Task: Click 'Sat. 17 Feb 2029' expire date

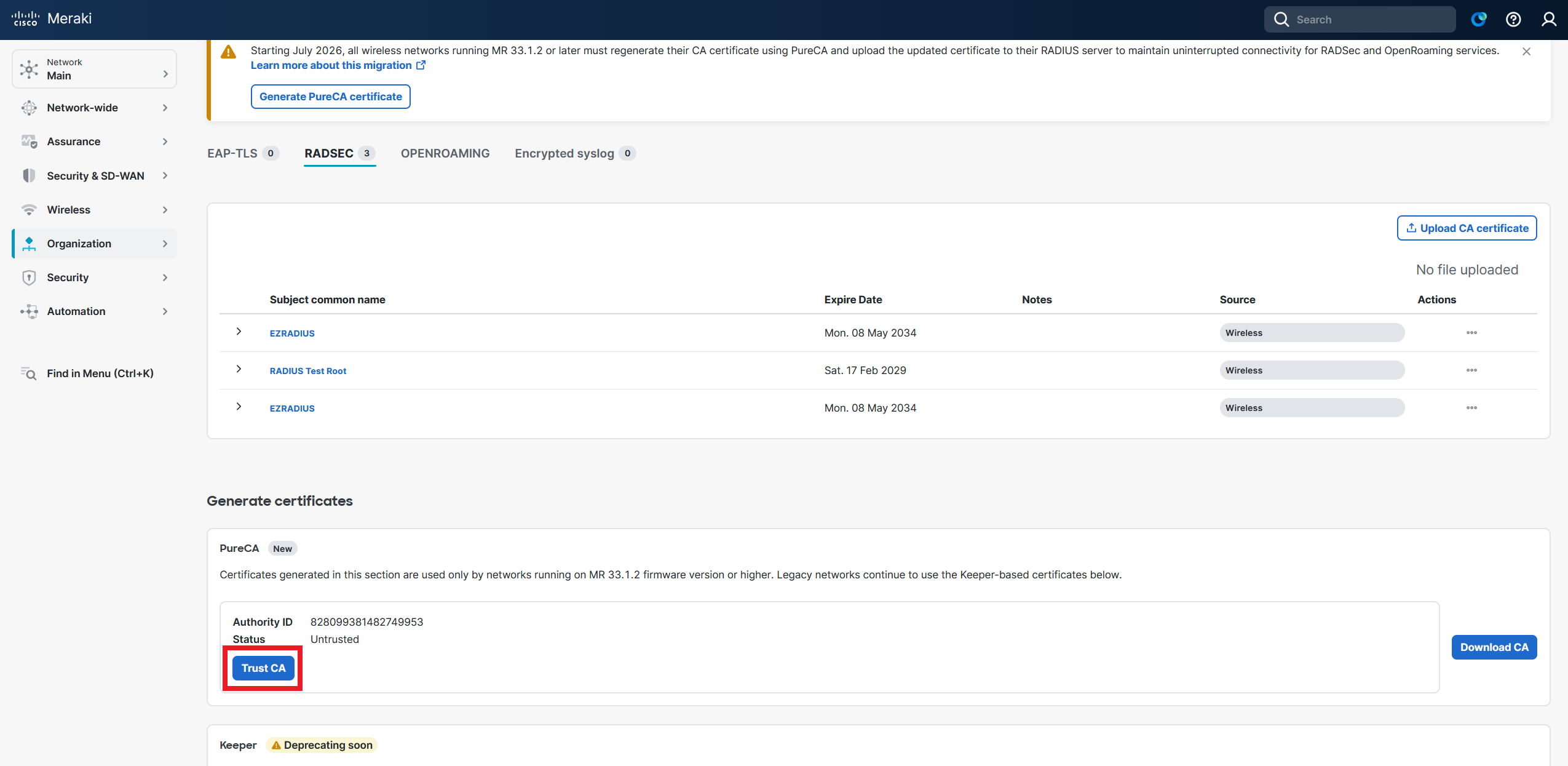Action: pyautogui.click(x=865, y=370)
